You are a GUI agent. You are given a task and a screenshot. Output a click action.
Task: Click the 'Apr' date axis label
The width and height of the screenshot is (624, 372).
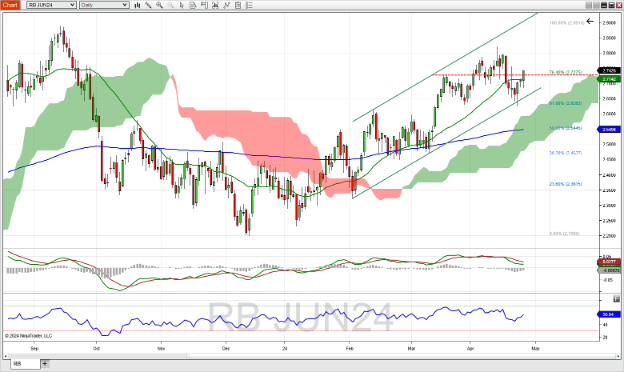pos(470,348)
